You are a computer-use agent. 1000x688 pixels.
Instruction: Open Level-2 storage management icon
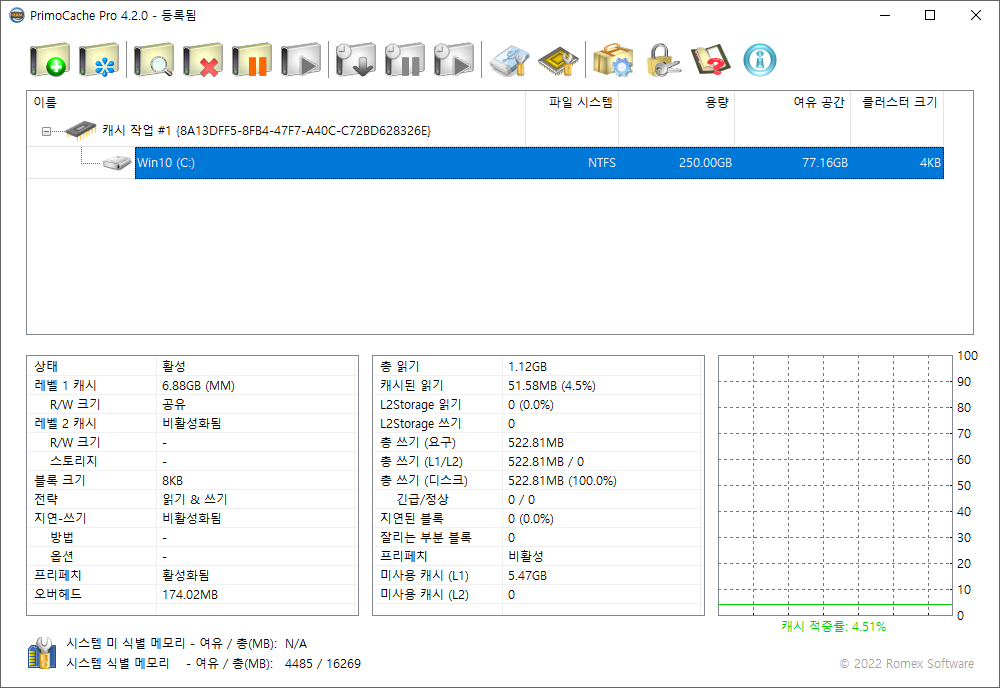point(509,60)
